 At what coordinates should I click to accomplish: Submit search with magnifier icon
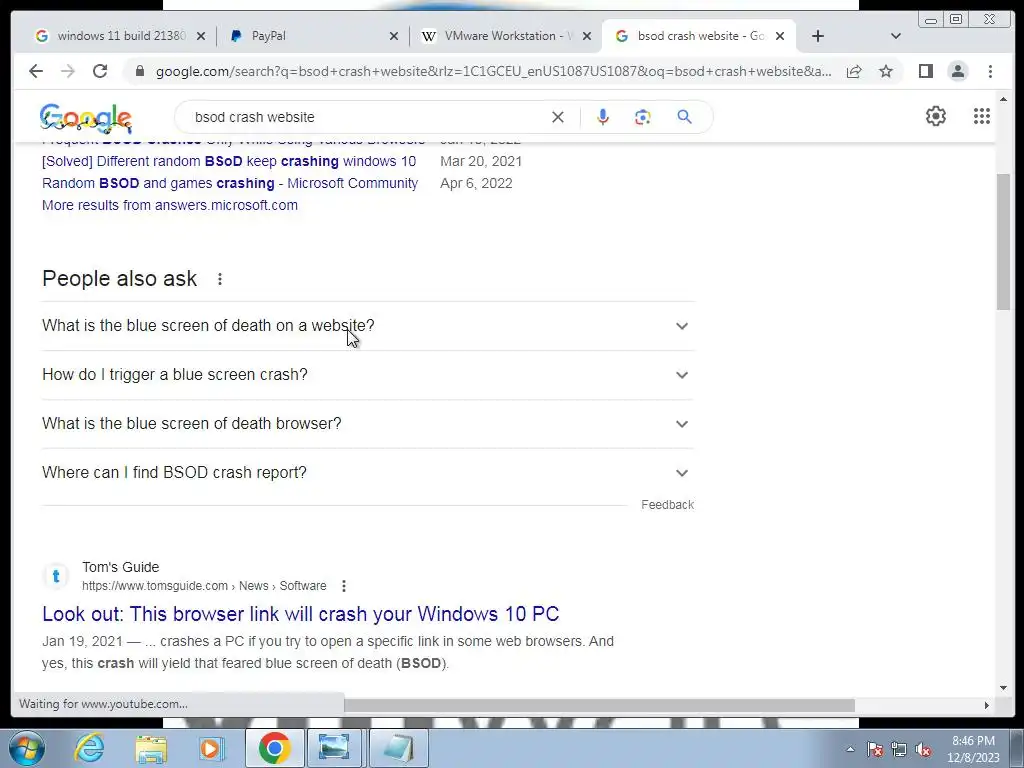[x=684, y=117]
